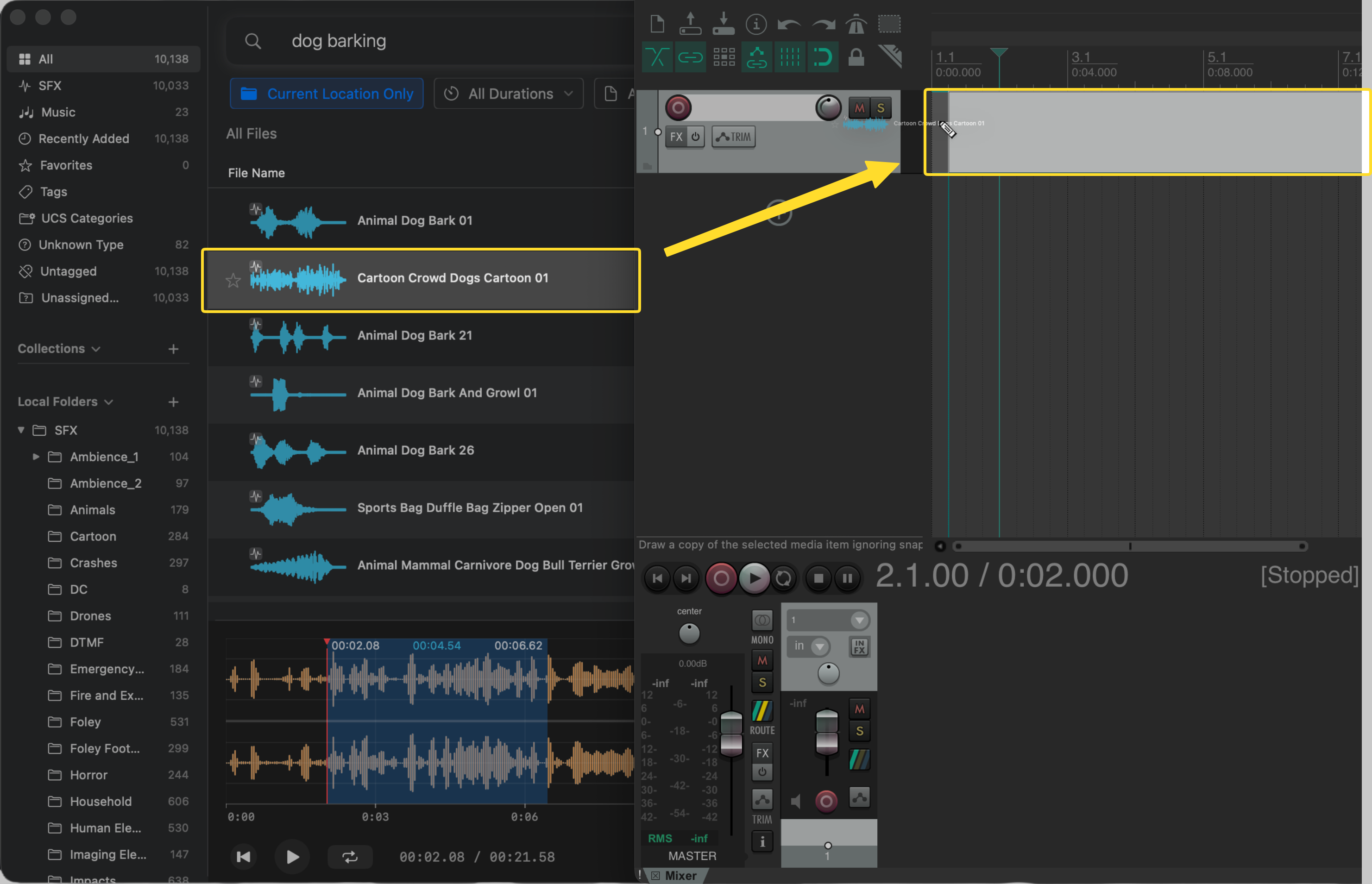Toggle grid lines icon

click(x=790, y=57)
